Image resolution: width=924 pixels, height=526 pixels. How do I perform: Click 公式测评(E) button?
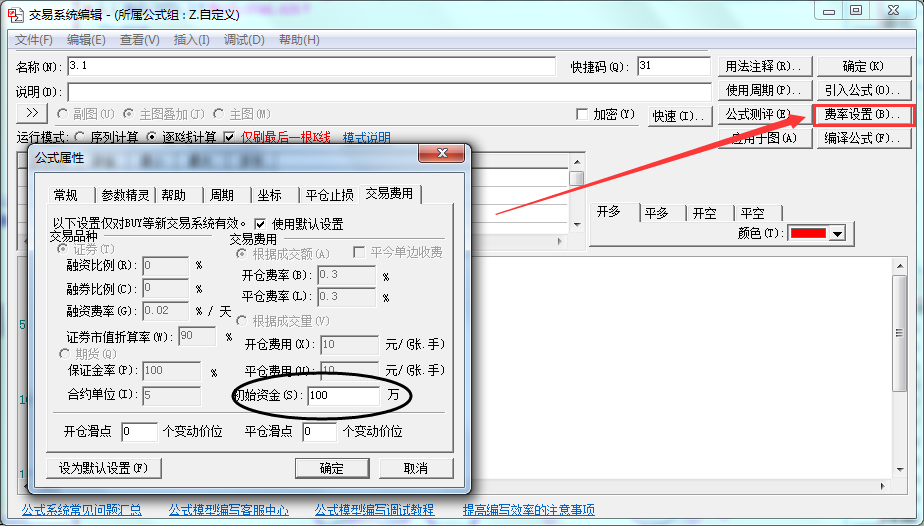pos(765,115)
